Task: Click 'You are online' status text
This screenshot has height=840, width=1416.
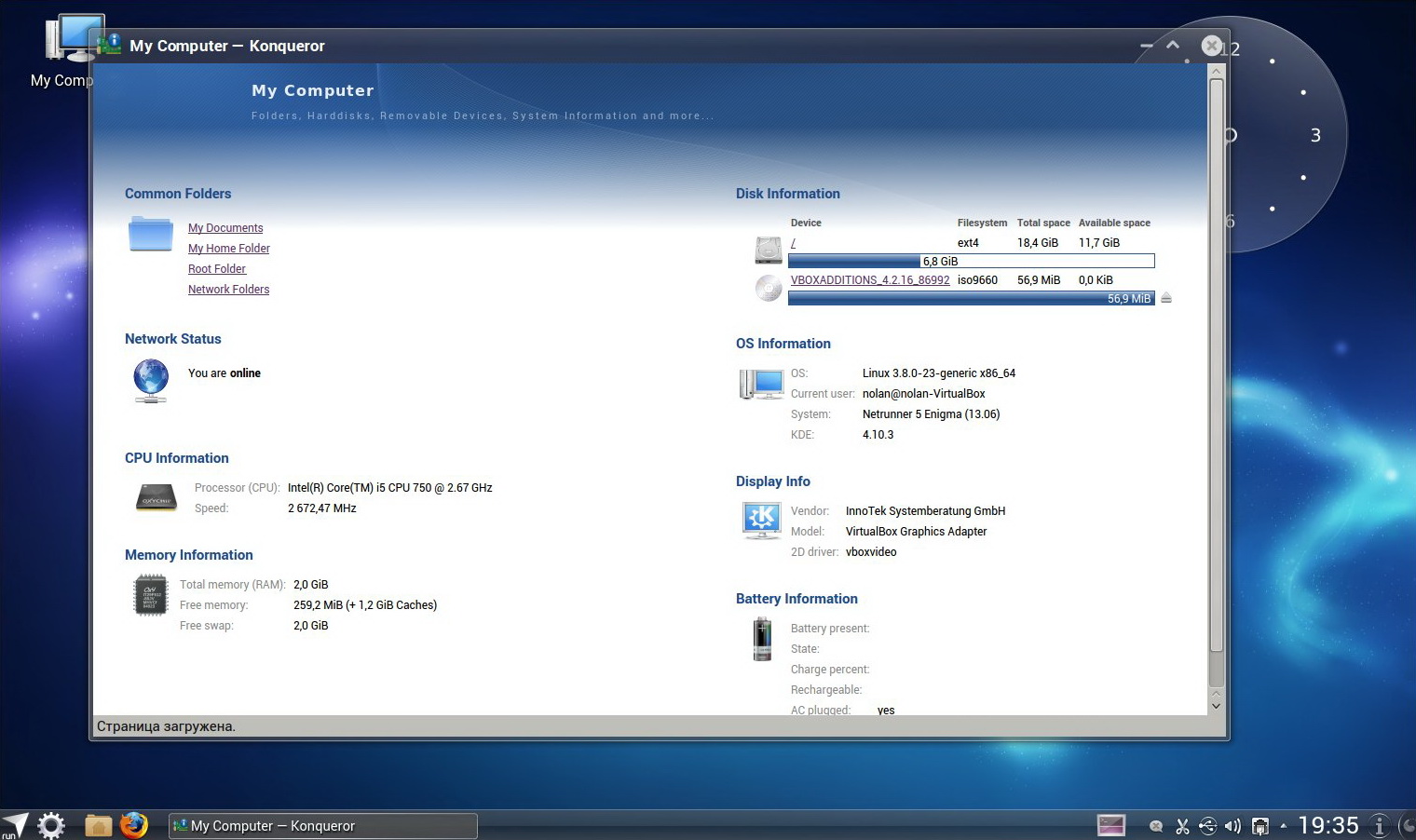Action: click(225, 373)
